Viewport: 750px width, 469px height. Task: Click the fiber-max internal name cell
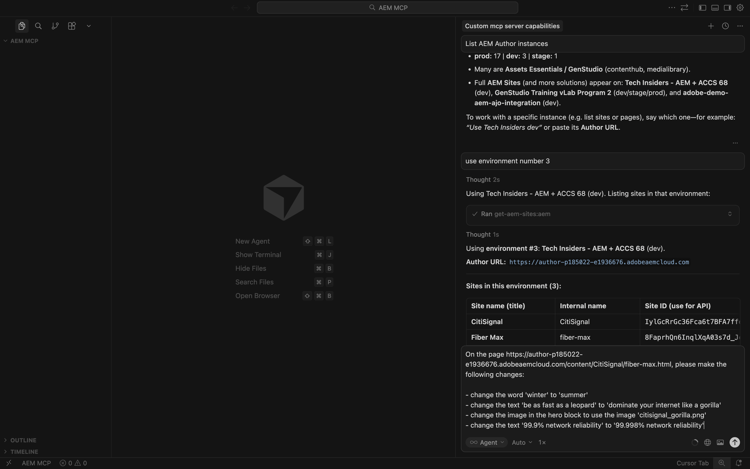575,338
